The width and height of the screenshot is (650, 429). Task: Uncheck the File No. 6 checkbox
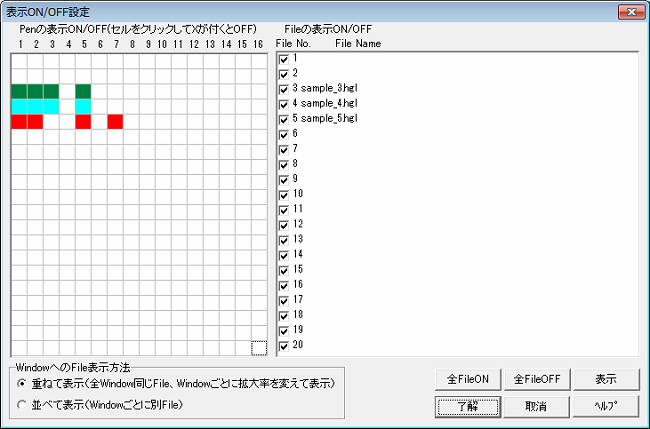point(284,134)
